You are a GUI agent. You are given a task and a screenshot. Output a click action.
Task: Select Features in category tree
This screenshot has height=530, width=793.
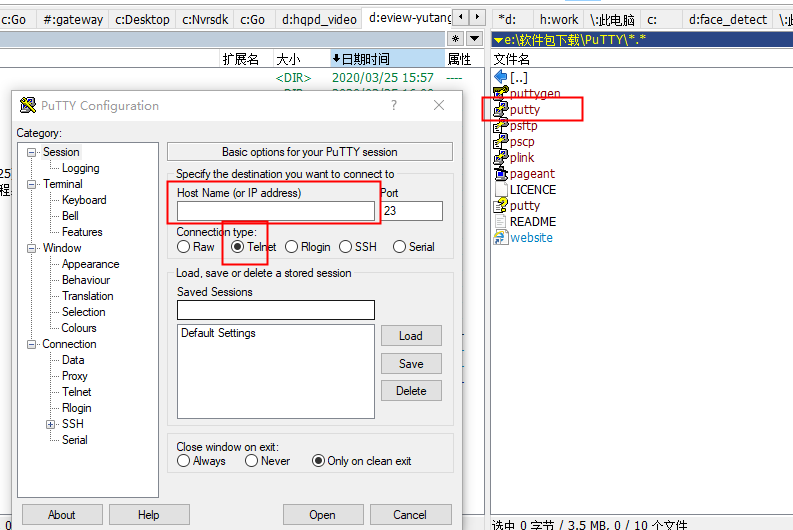pos(82,232)
